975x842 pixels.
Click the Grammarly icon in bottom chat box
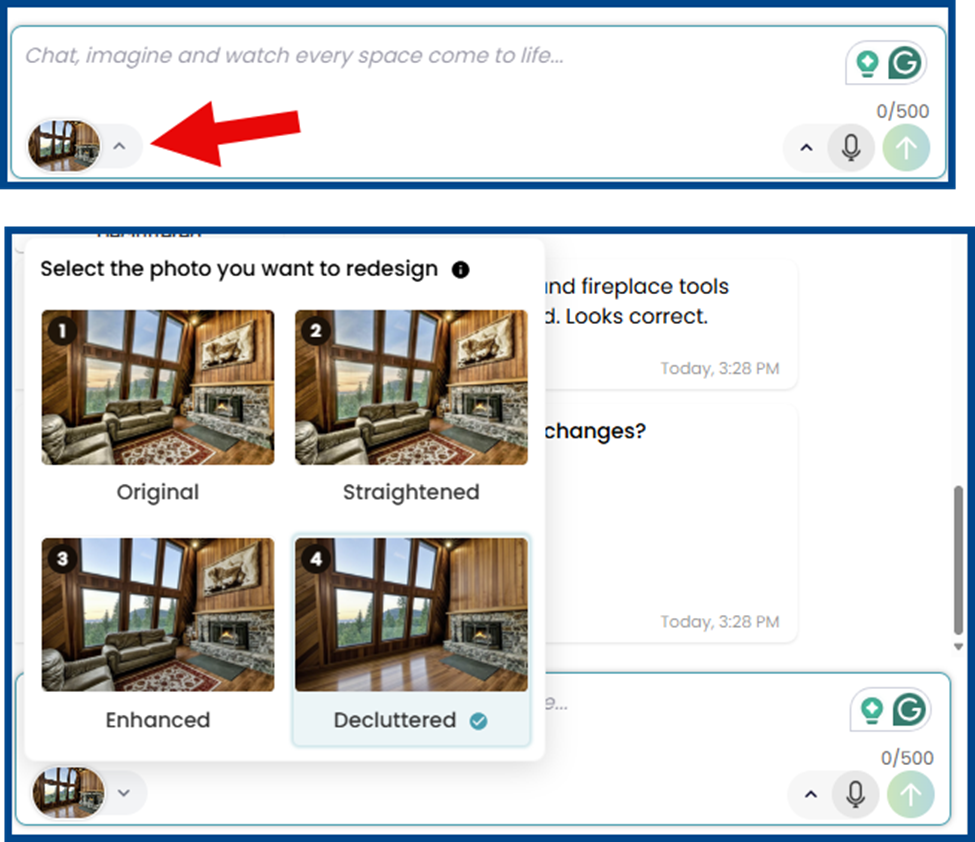[x=909, y=710]
